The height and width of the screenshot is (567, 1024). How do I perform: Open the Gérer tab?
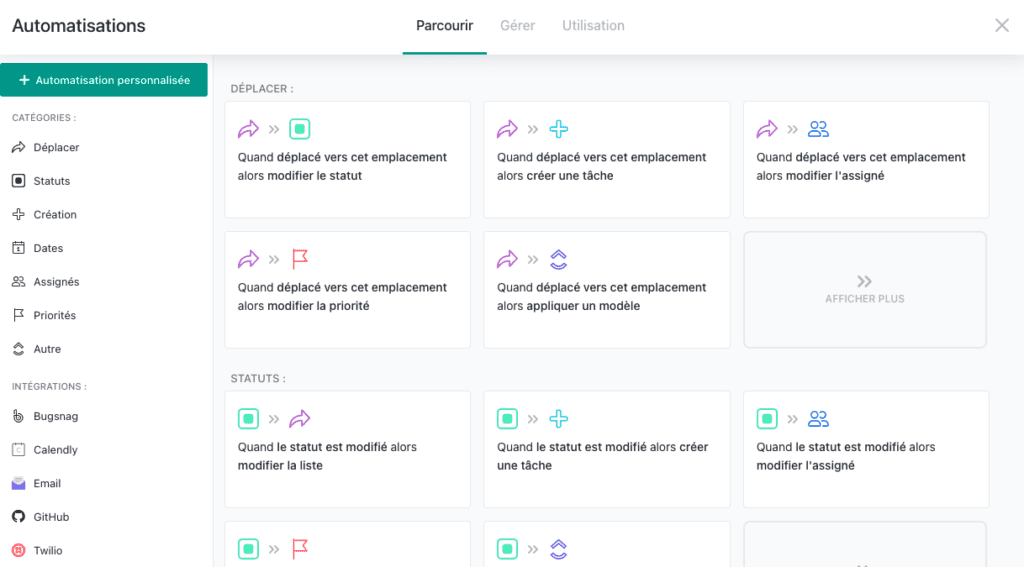(517, 25)
